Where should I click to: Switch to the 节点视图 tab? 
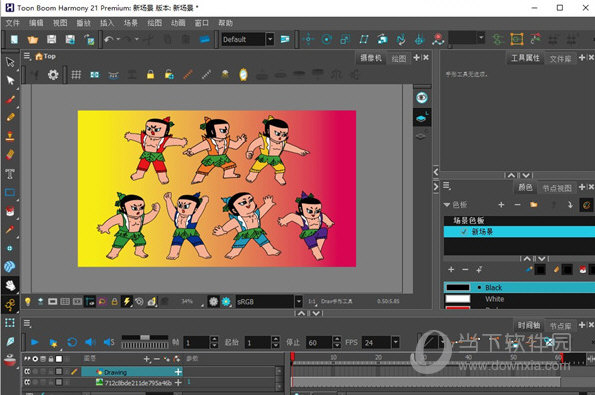(x=557, y=188)
